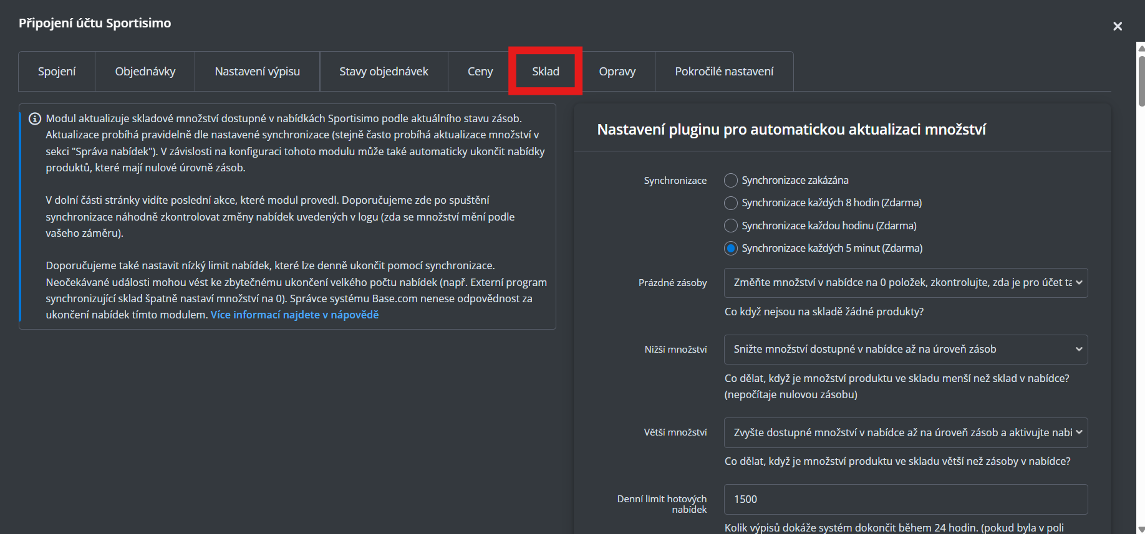
Task: Choose Synchronizace každých 8 hodin radio
Action: (730, 203)
